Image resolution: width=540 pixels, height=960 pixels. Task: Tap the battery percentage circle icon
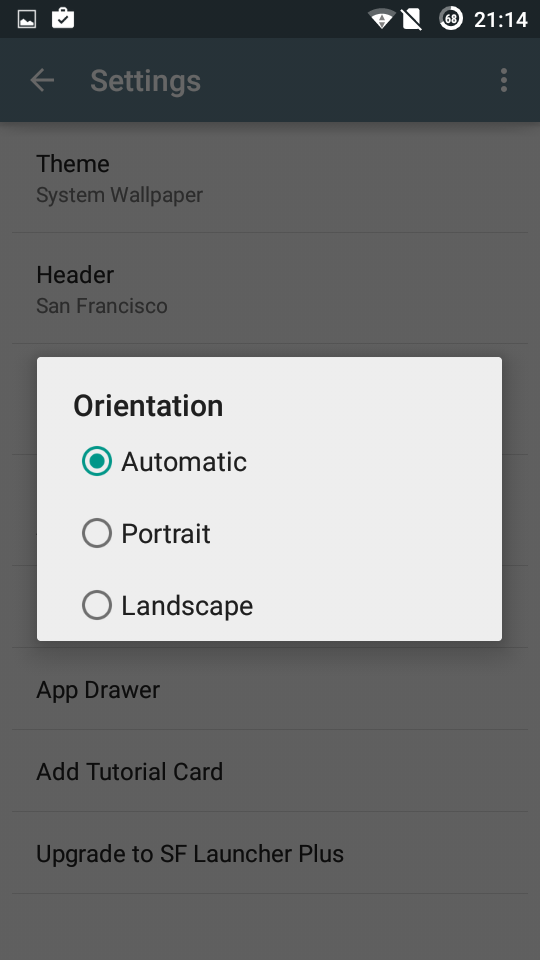451,19
